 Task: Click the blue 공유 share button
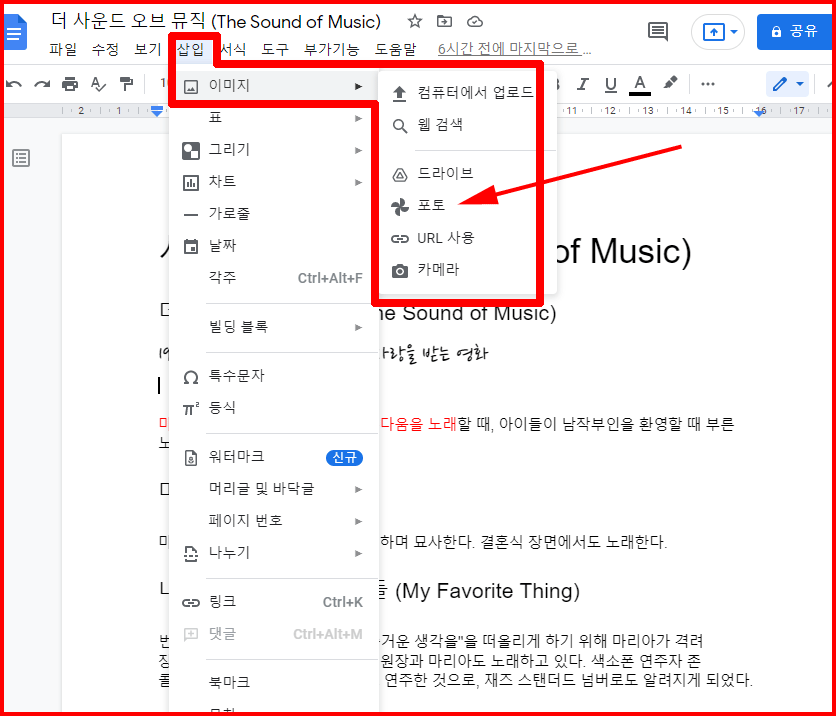coord(794,32)
